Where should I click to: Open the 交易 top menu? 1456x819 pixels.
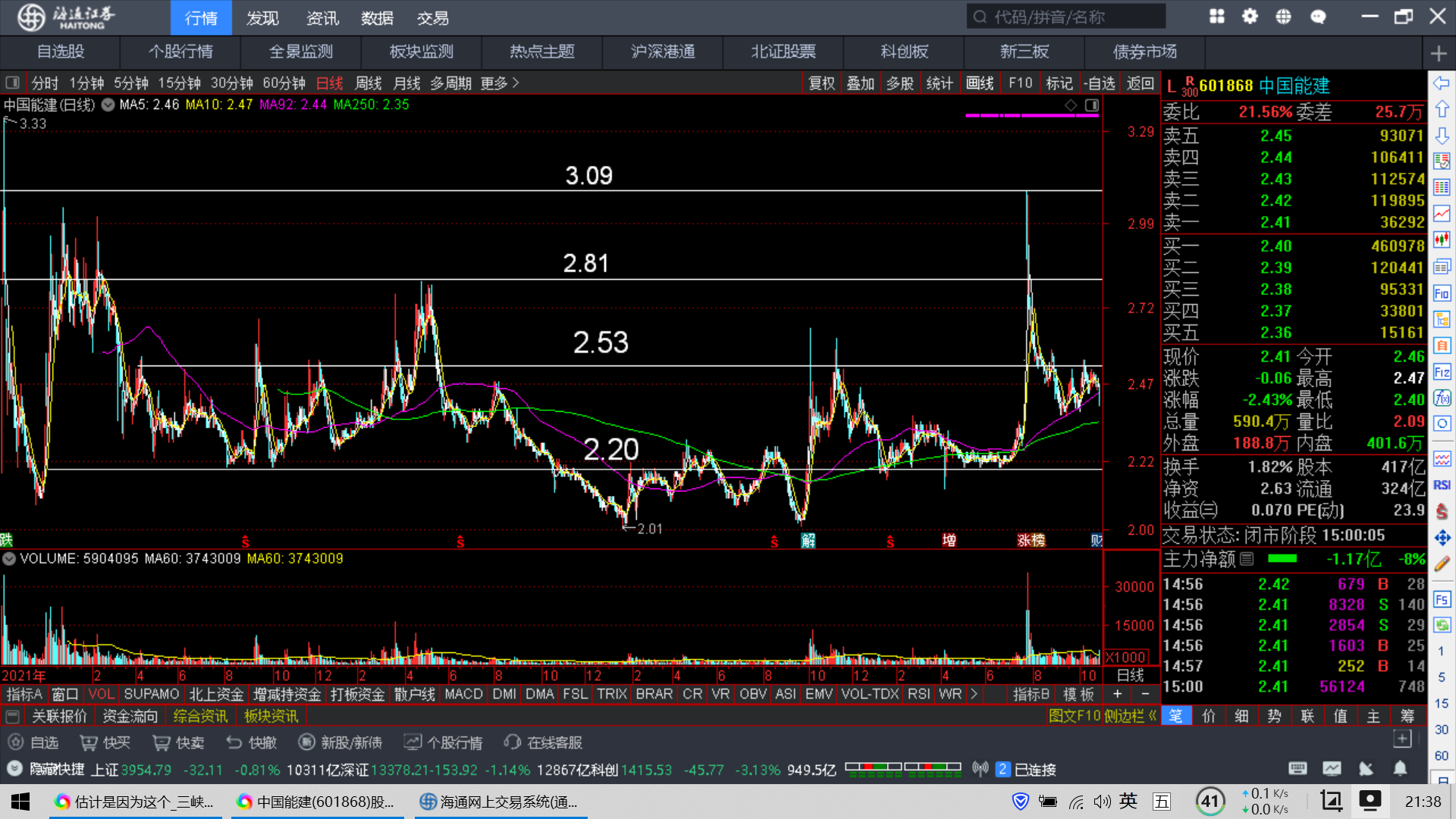coord(432,17)
